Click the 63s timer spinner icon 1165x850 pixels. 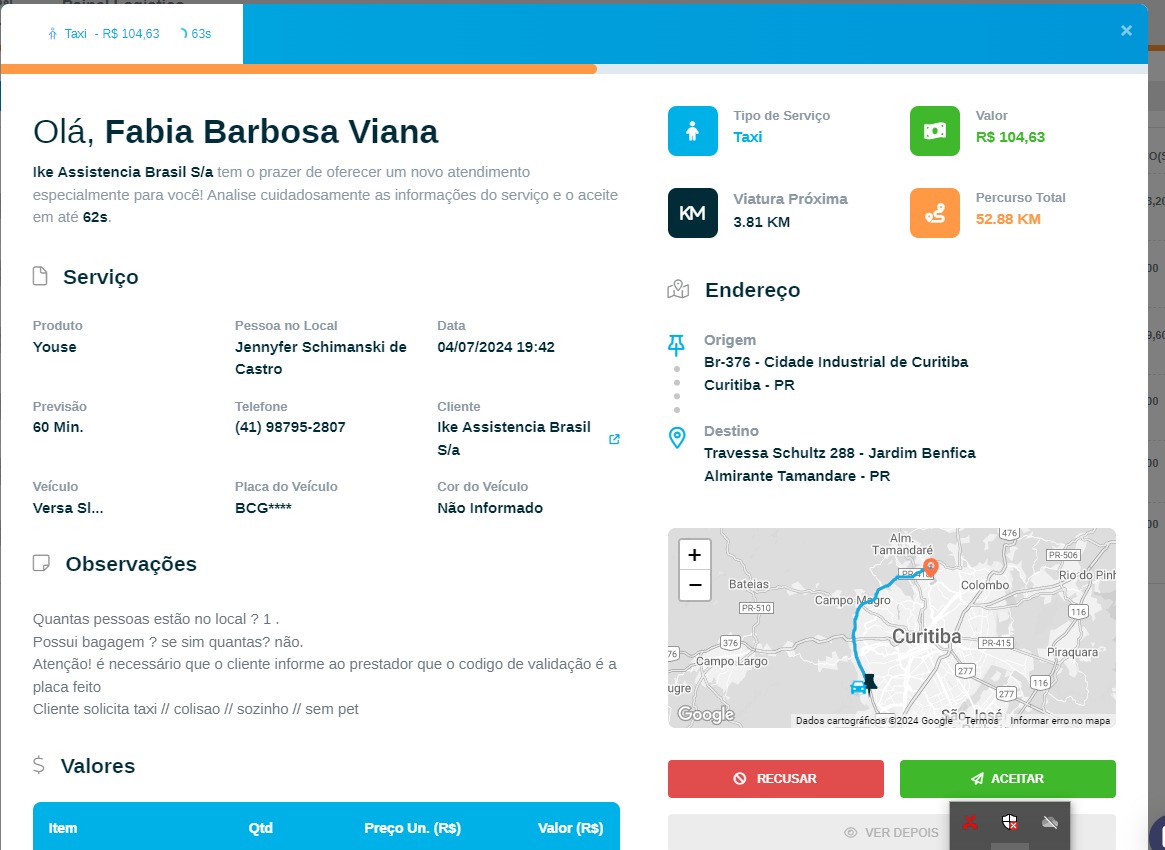click(x=184, y=33)
